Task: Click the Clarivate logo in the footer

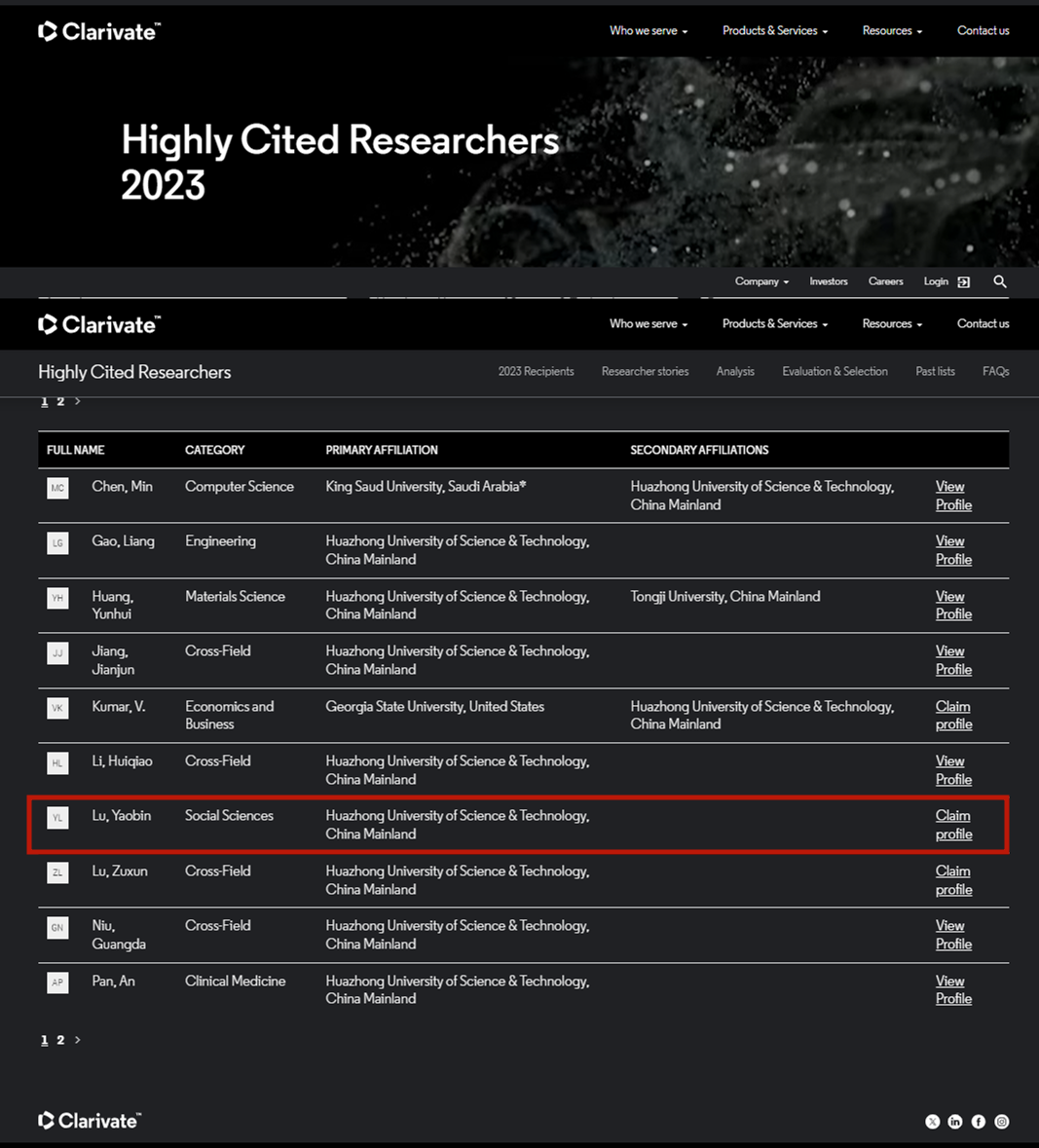Action: pos(90,1121)
